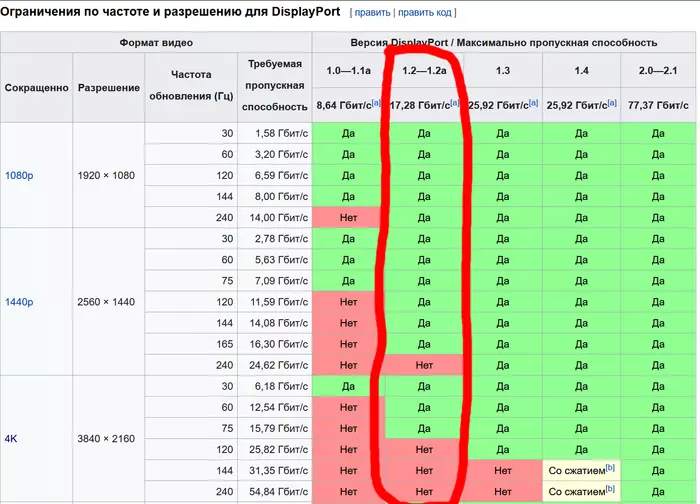Select the "2,78 Гбит/с" cell

[x=275, y=239]
